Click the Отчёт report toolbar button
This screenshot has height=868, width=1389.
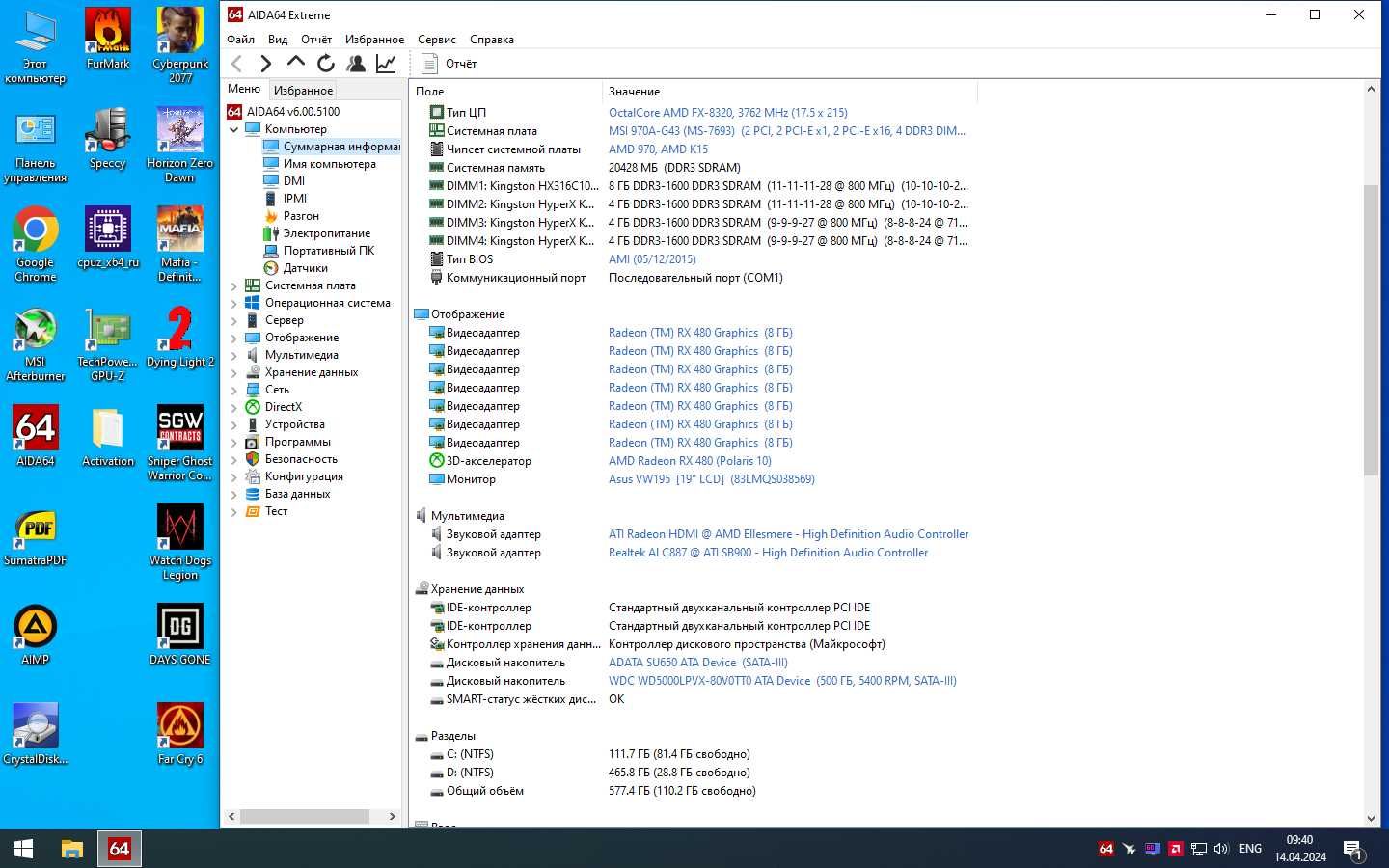pos(449,64)
